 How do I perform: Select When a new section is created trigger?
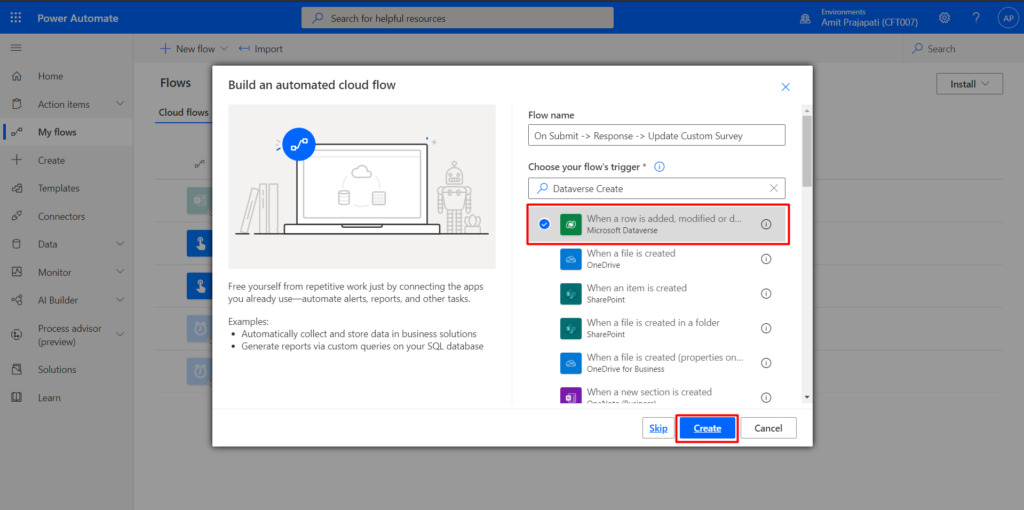click(657, 394)
